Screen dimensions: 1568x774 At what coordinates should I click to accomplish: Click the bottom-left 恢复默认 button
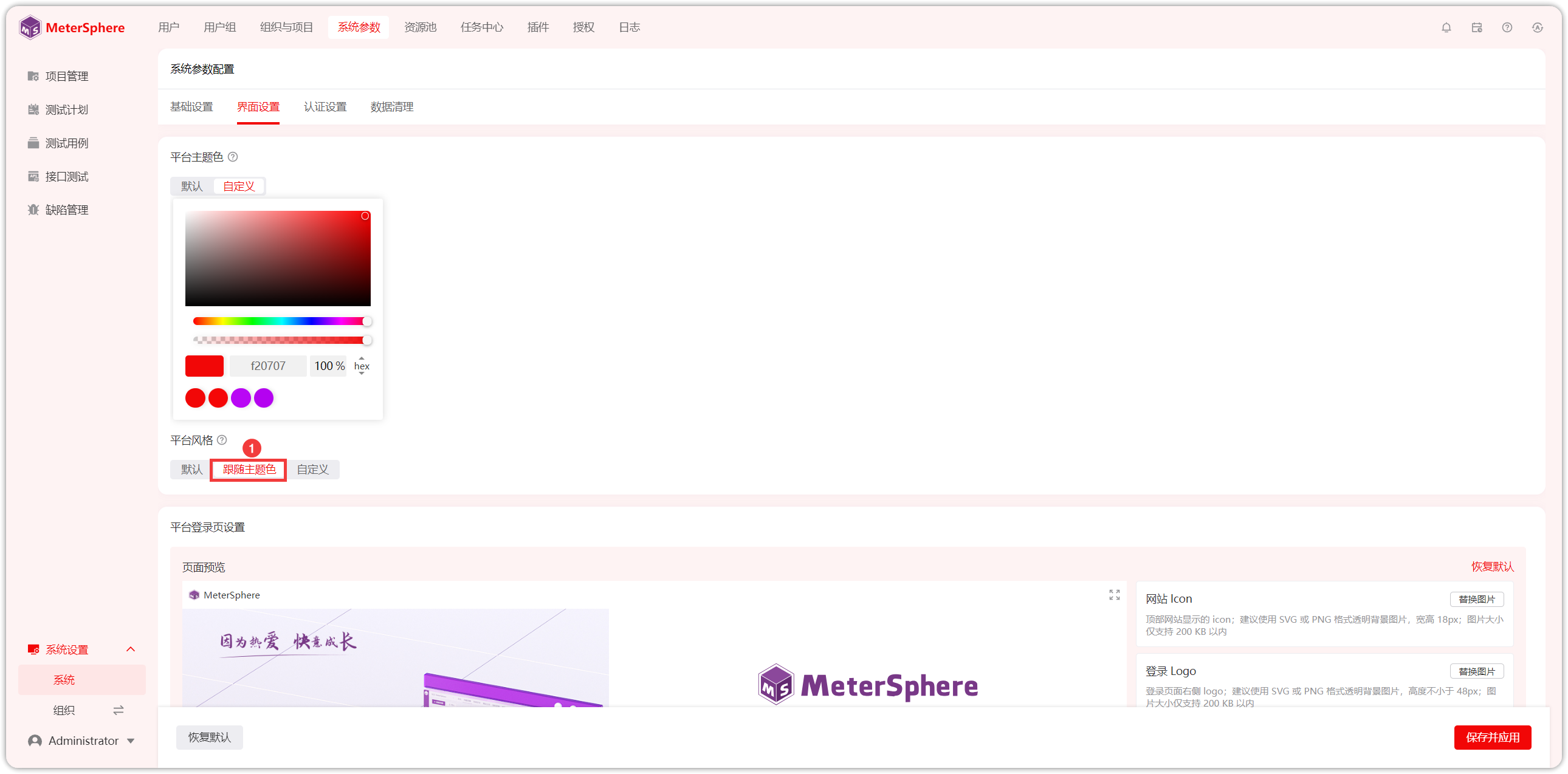[x=210, y=737]
